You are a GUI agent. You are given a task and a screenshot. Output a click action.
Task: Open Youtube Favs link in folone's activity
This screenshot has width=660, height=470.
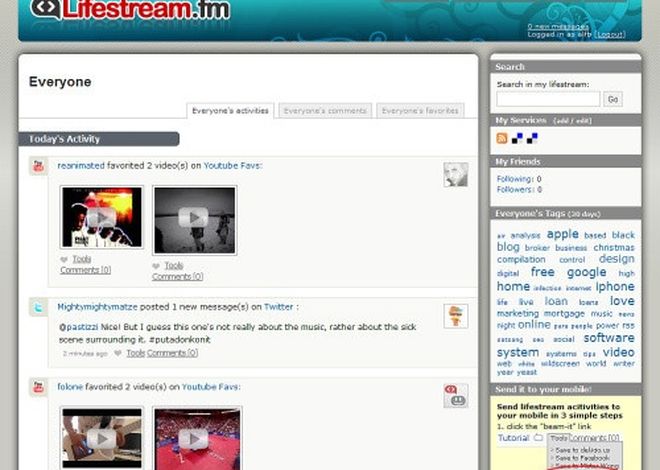210,387
